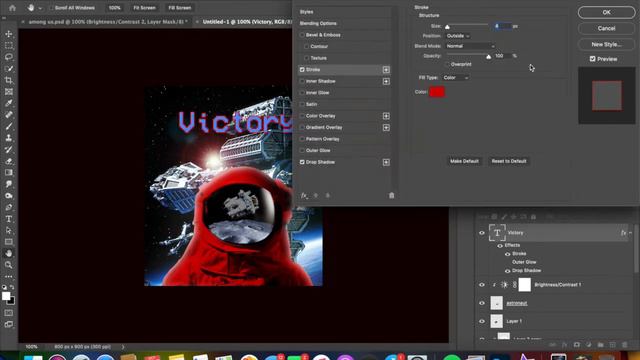Add another Stroke effect with plus button
Image resolution: width=640 pixels, height=360 pixels.
[x=386, y=70]
